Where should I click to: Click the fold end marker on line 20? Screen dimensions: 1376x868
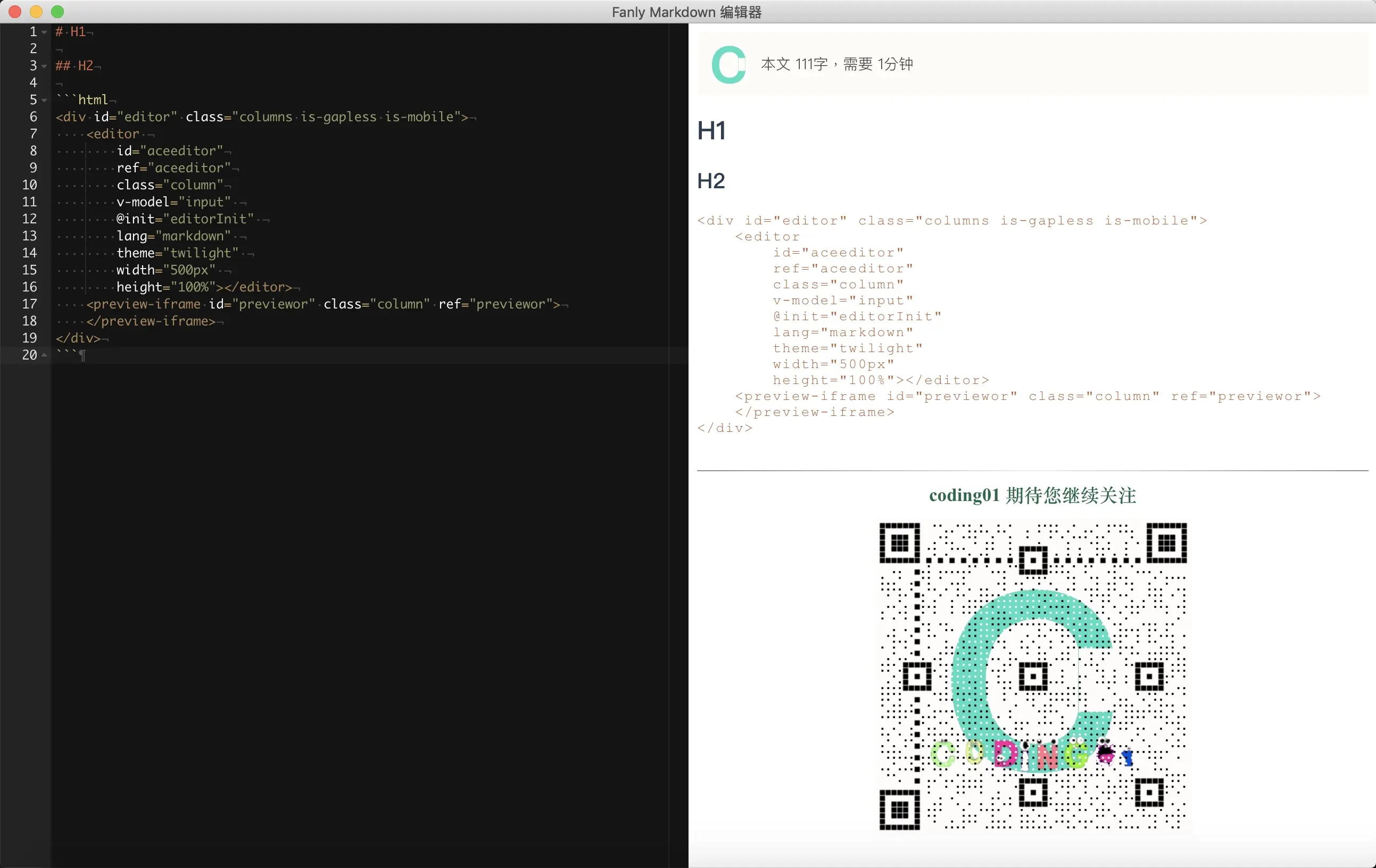click(45, 355)
